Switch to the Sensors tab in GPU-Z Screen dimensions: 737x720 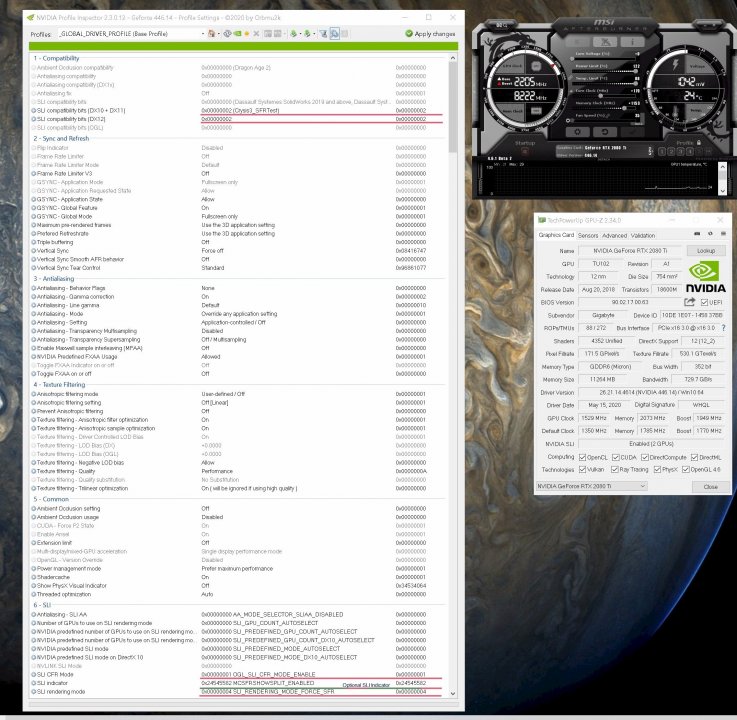[587, 236]
